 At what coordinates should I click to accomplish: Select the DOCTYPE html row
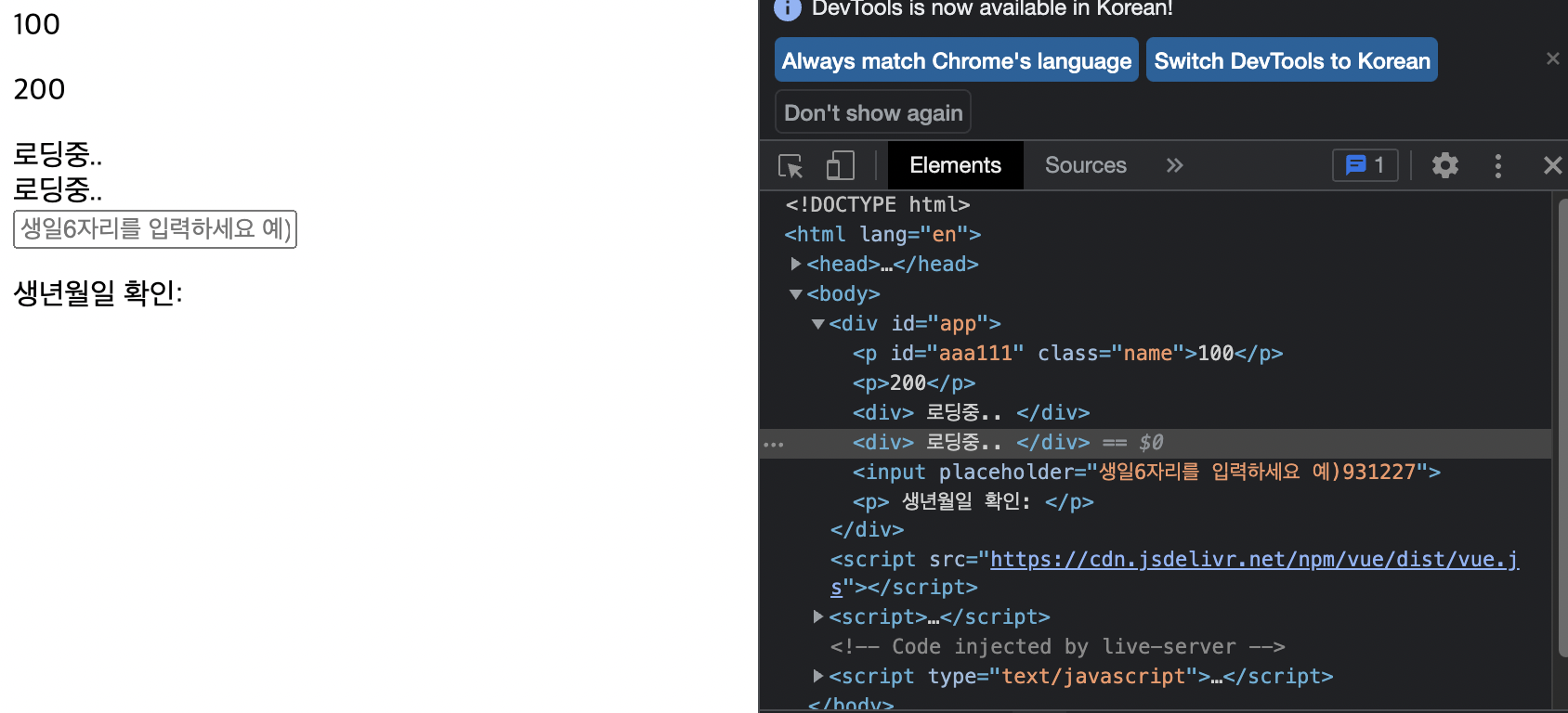tap(1156, 205)
